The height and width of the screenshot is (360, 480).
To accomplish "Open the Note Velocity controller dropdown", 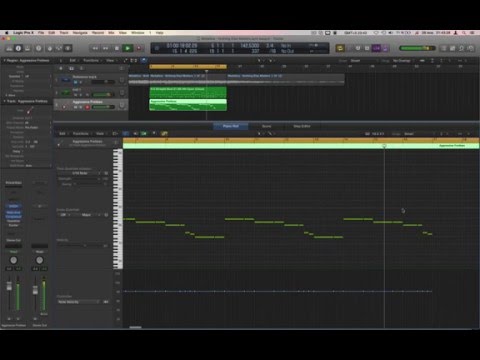I will point(79,302).
